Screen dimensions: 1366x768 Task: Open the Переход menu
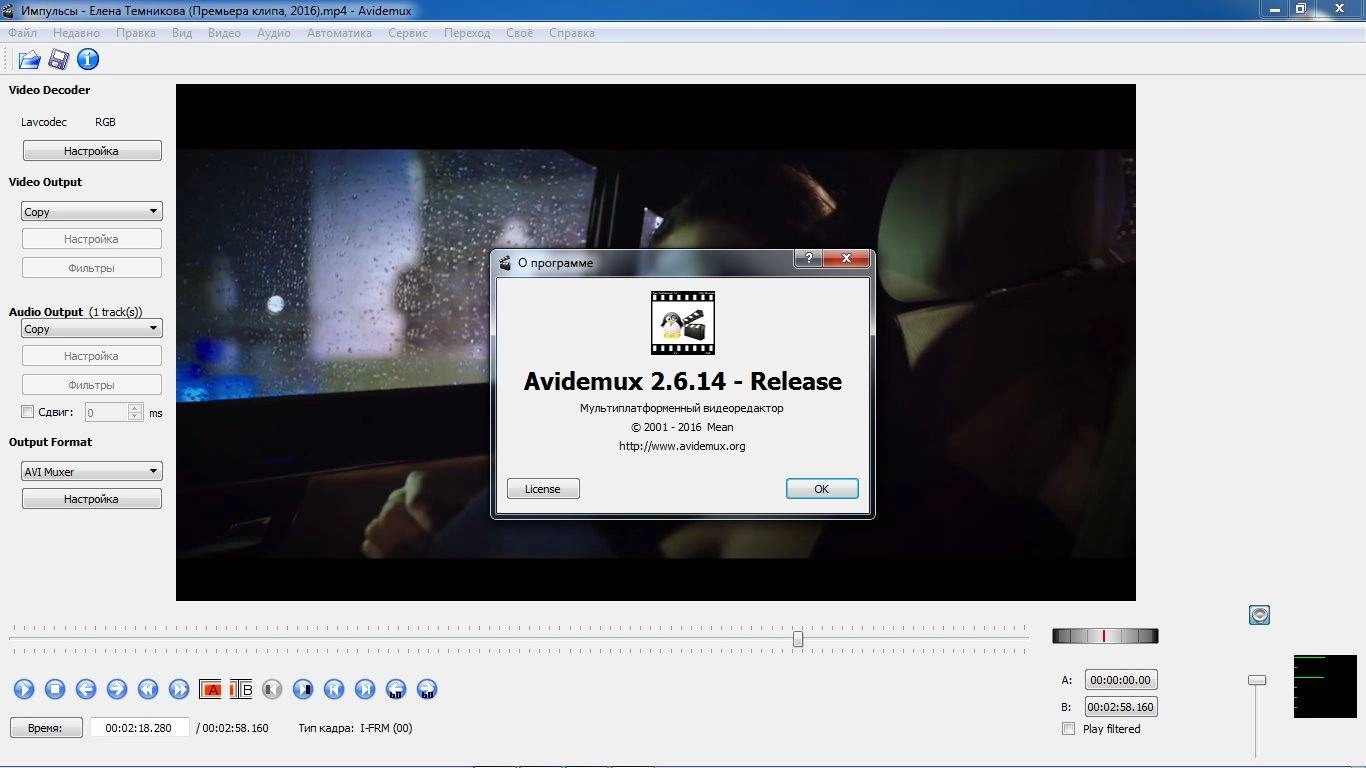coord(467,33)
